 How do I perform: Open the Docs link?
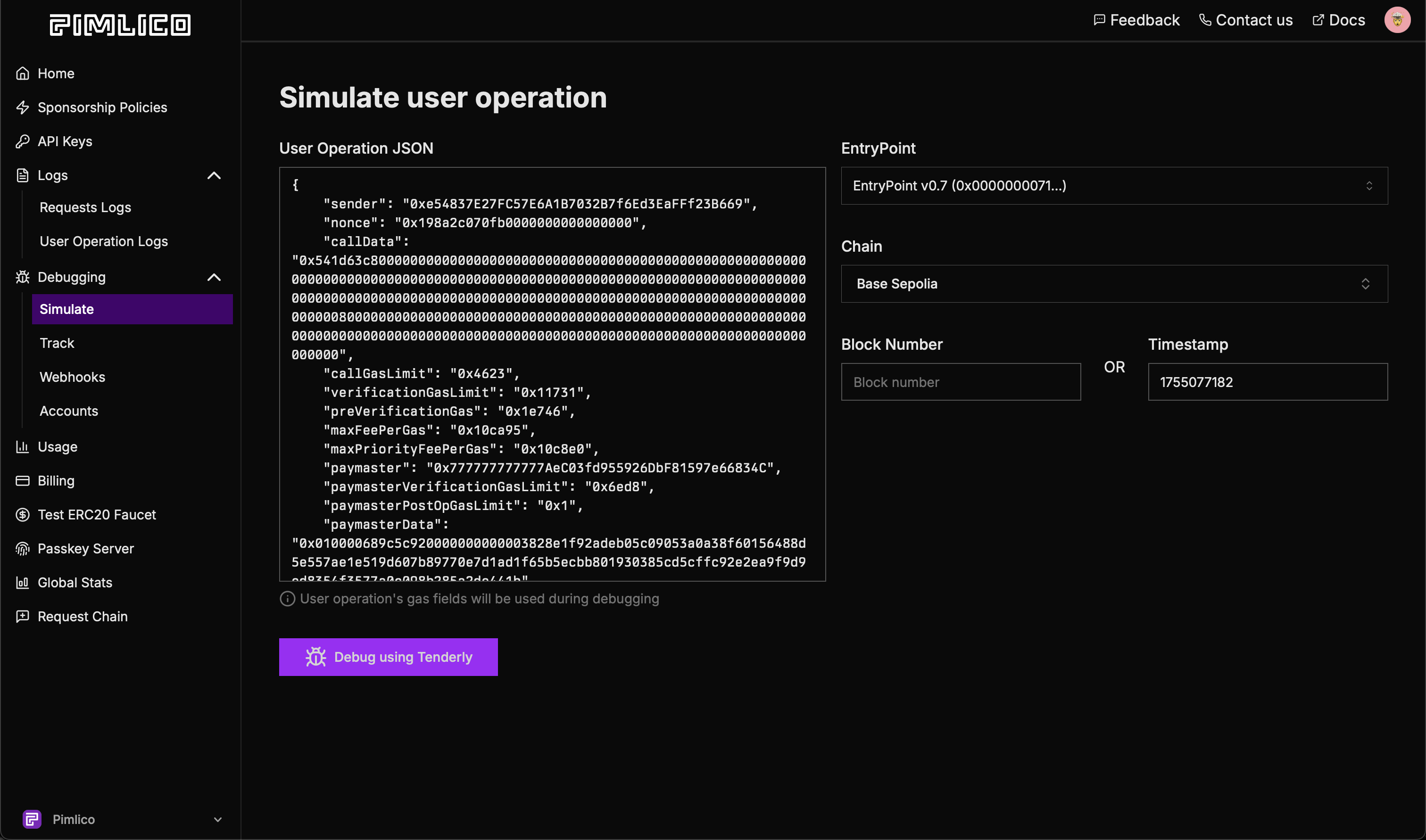pyautogui.click(x=1339, y=20)
